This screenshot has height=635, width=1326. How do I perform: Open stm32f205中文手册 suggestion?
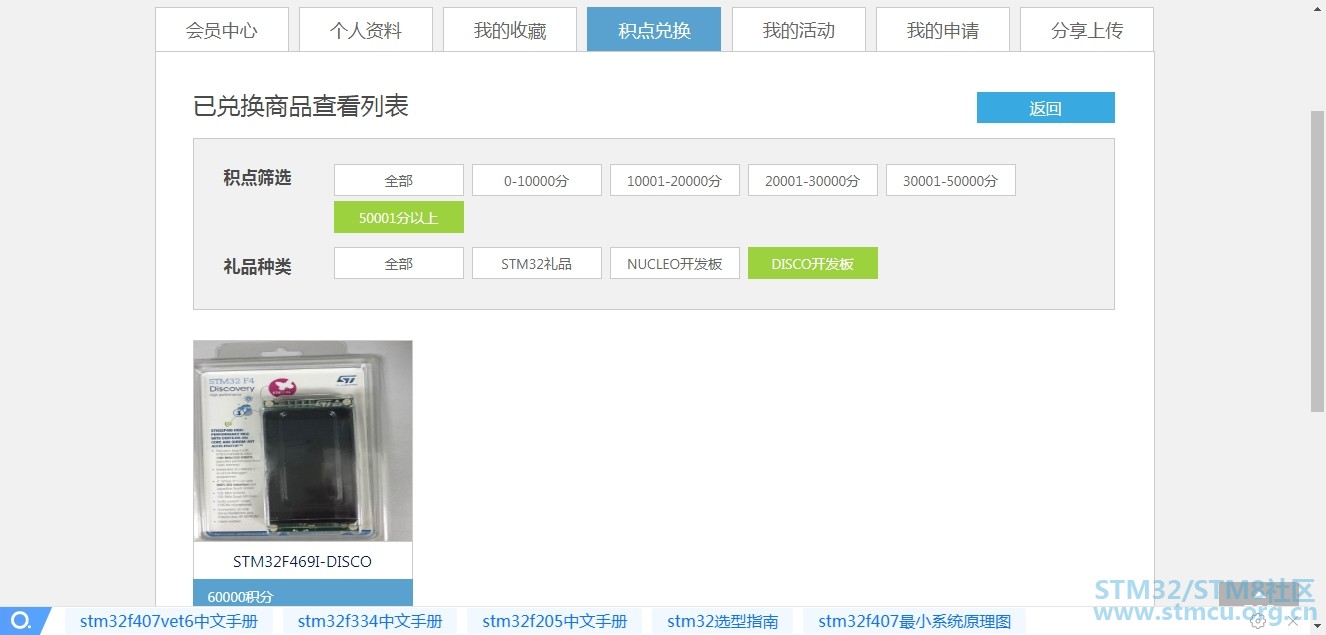point(555,621)
